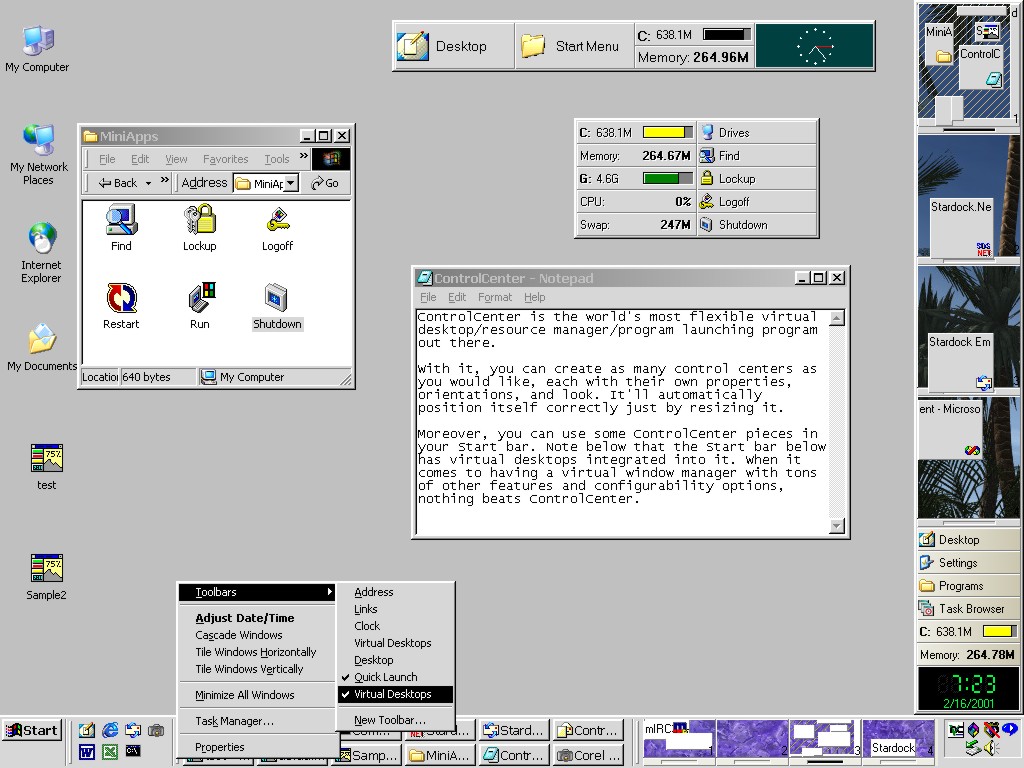The height and width of the screenshot is (768, 1024).
Task: Select My Computer desktop icon
Action: 37,48
